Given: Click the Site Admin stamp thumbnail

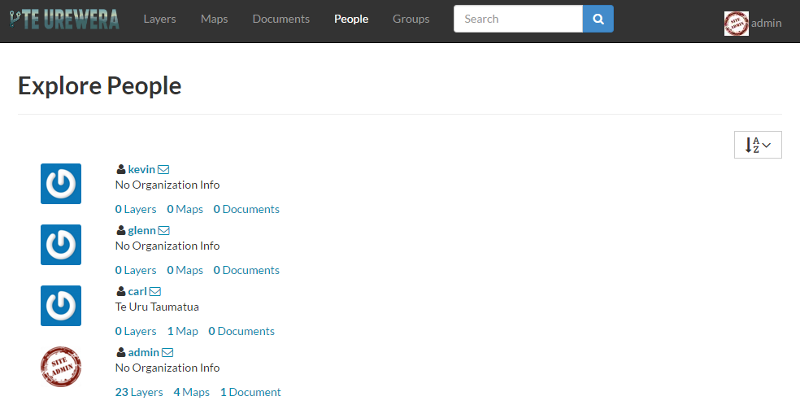Looking at the screenshot, I should click(x=61, y=366).
